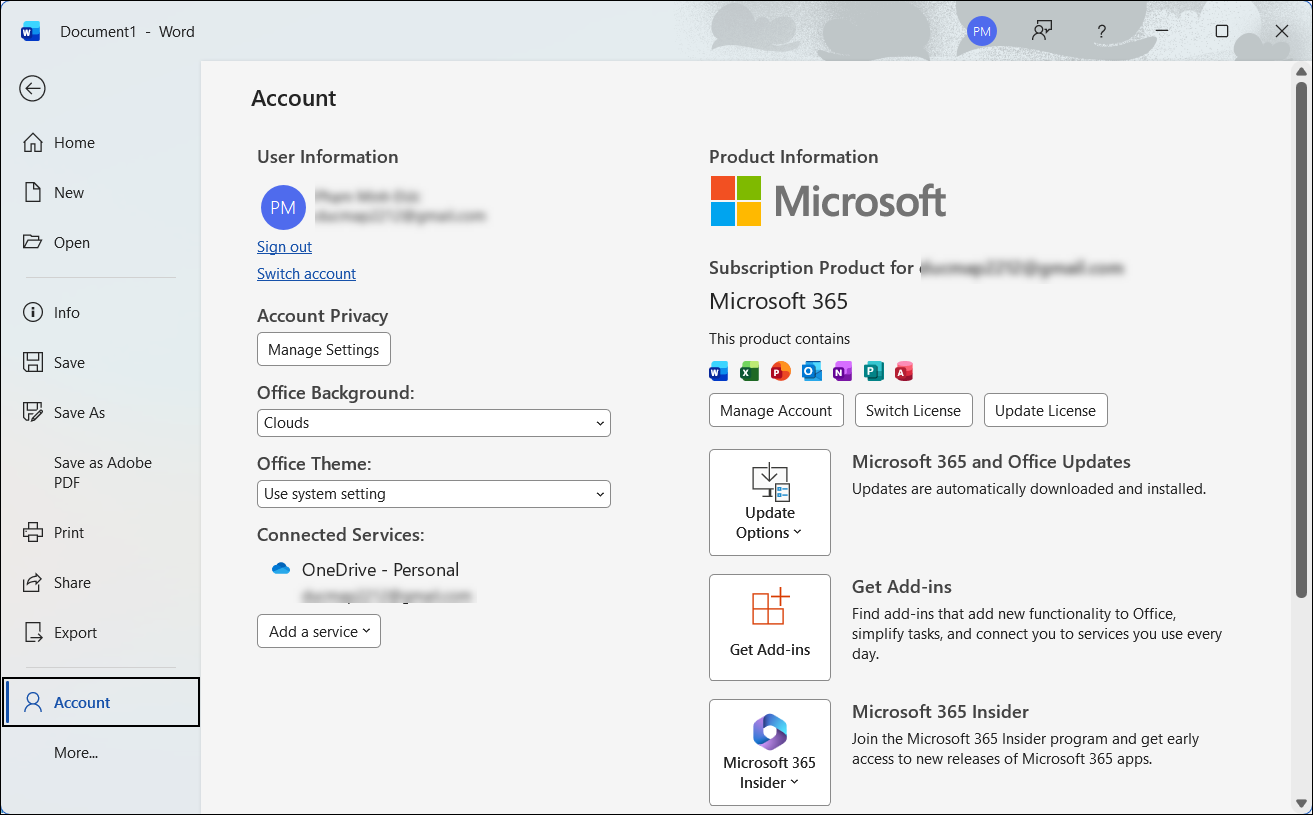Click the "Account" page title
The height and width of the screenshot is (815, 1313).
tap(294, 98)
